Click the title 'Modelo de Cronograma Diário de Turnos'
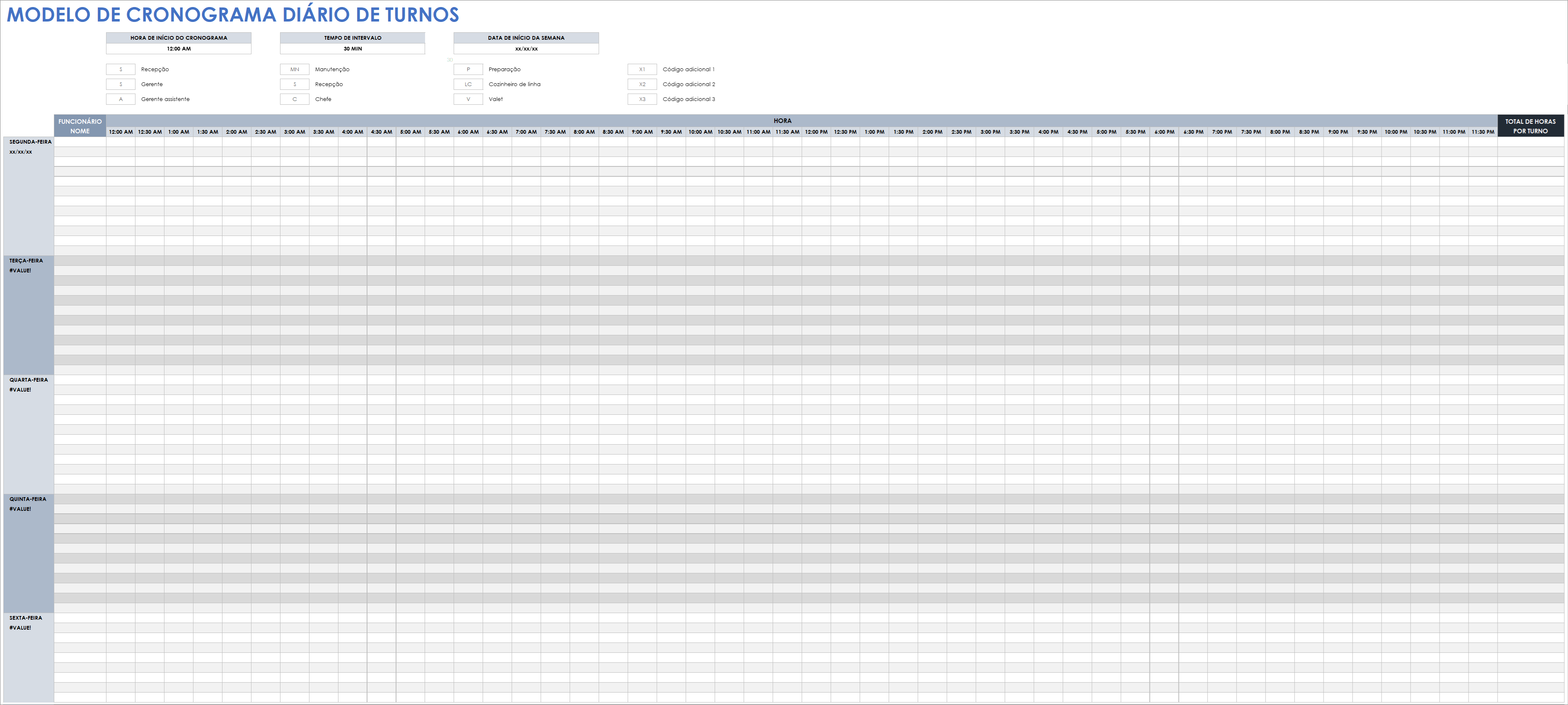Viewport: 1568px width, 705px height. (232, 14)
